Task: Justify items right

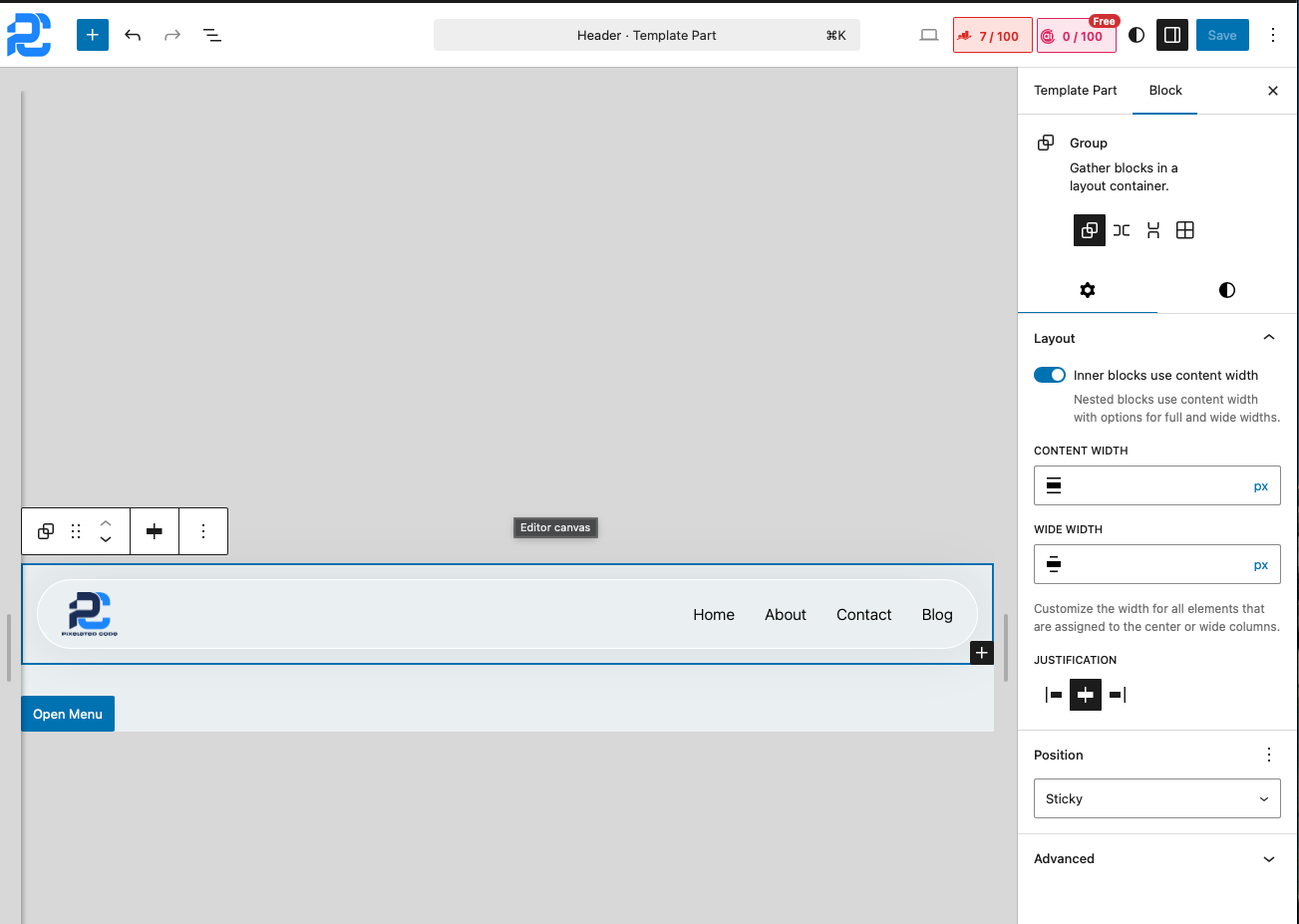Action: click(1118, 695)
